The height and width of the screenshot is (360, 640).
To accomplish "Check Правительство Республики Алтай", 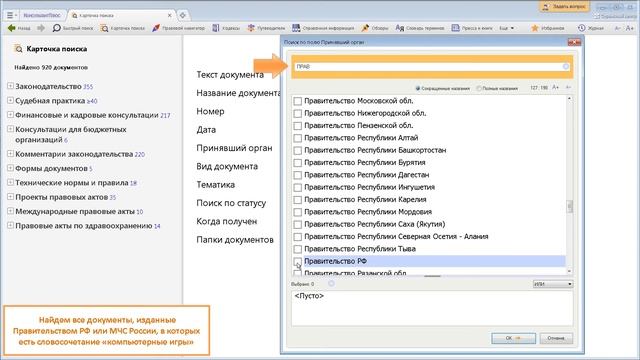I will (298, 138).
